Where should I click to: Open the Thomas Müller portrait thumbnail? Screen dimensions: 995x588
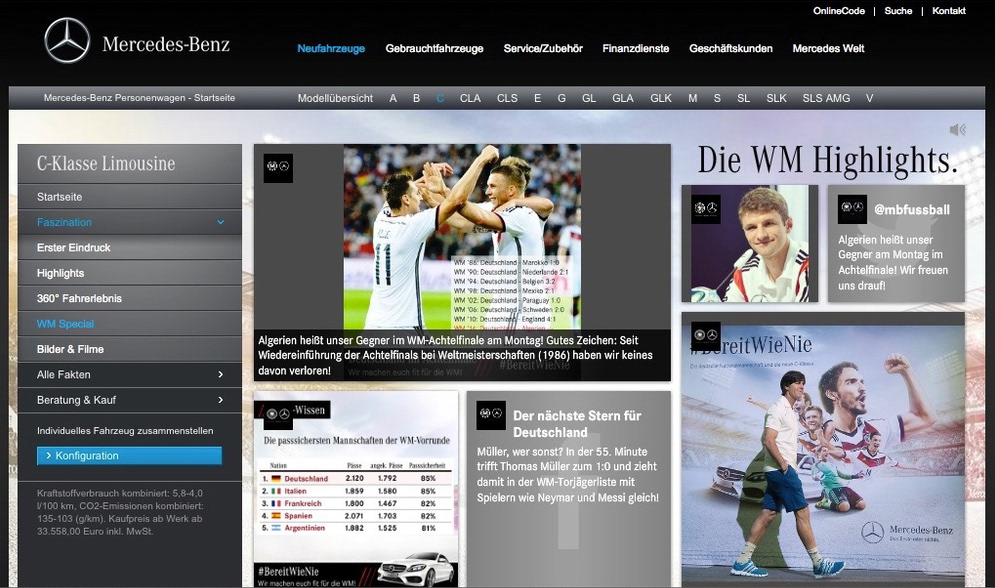[x=749, y=244]
